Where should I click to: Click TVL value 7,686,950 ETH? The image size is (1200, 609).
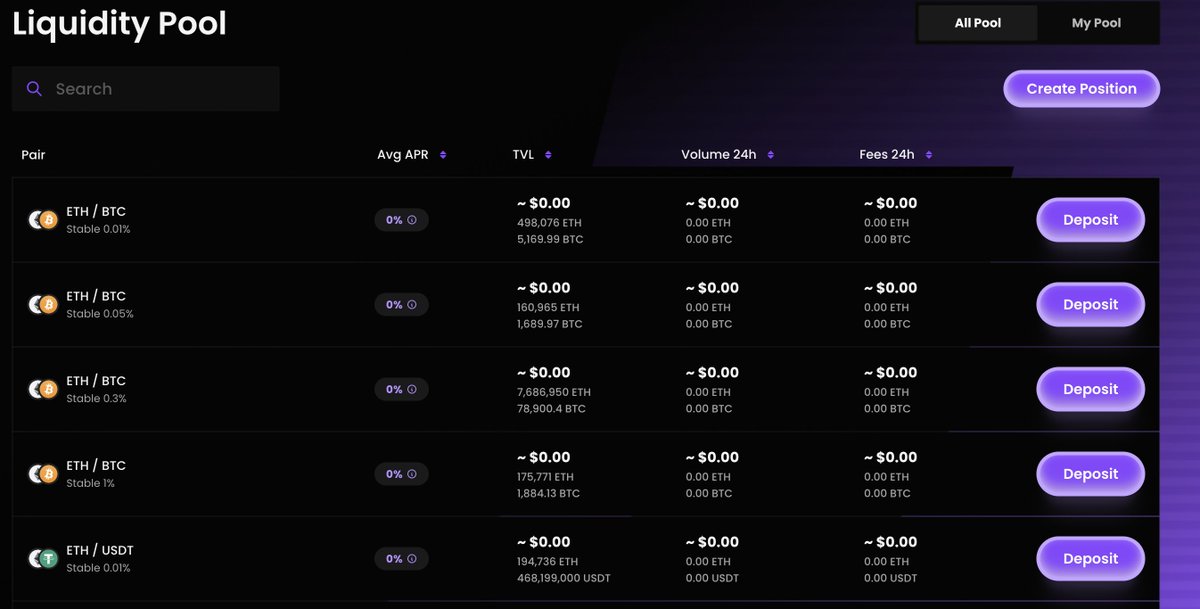[x=554, y=392]
